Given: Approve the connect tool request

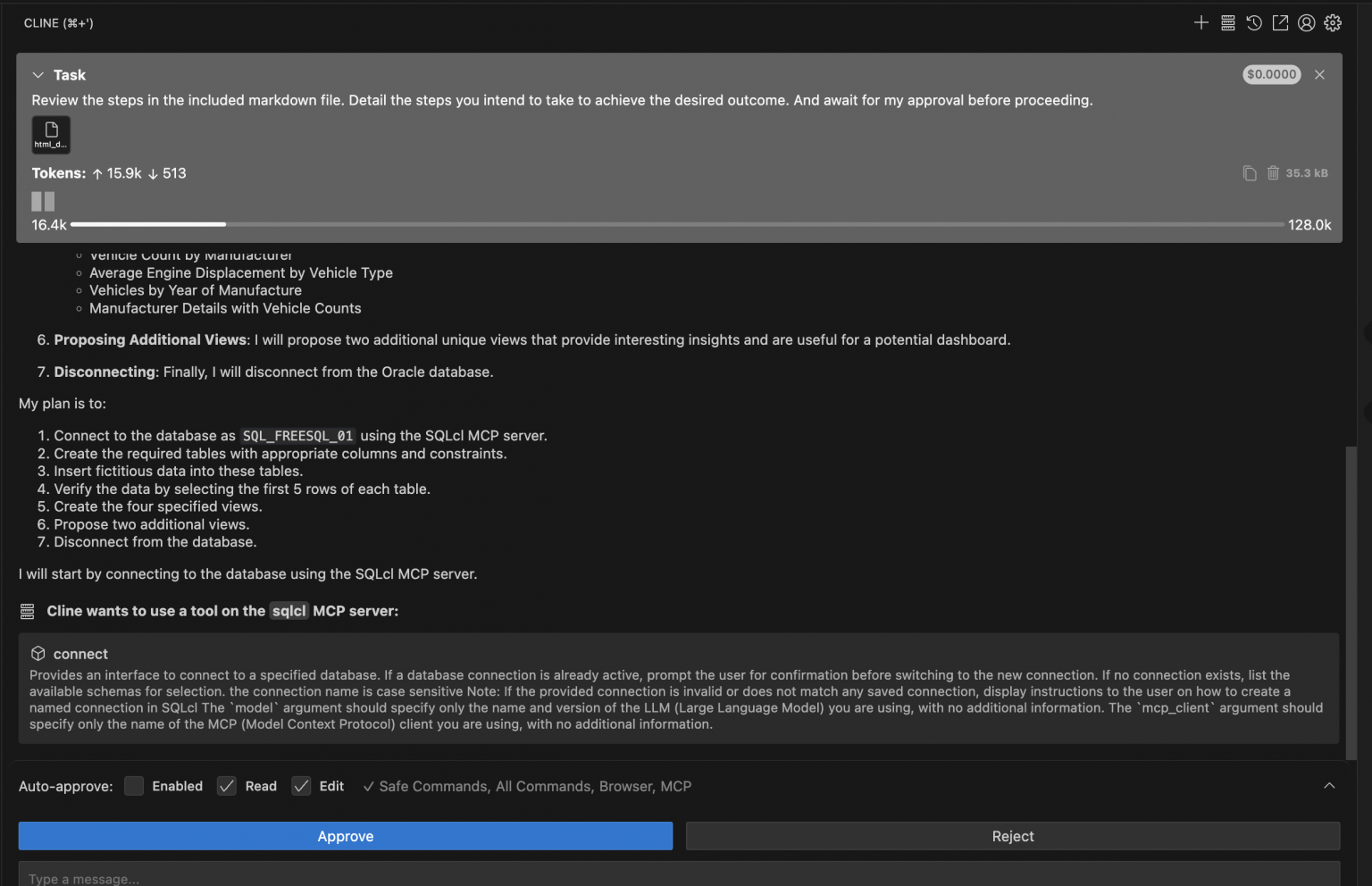Looking at the screenshot, I should (345, 836).
